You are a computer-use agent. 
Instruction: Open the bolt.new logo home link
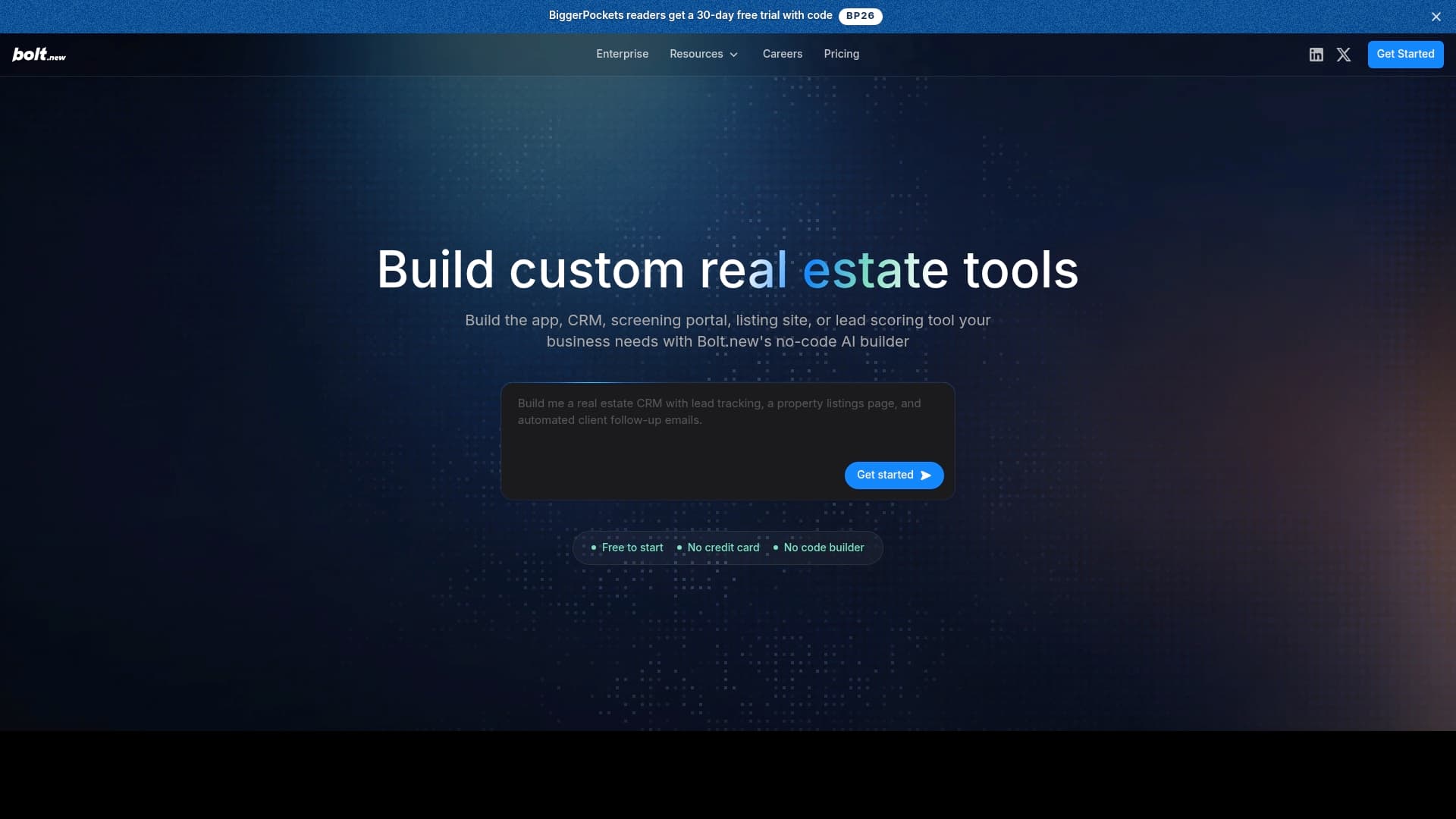(39, 54)
